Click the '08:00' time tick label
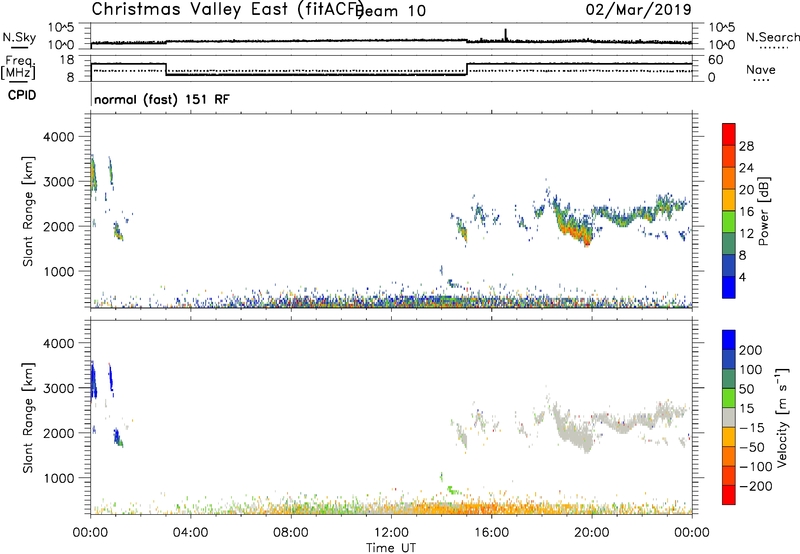800x554 pixels. 291,533
